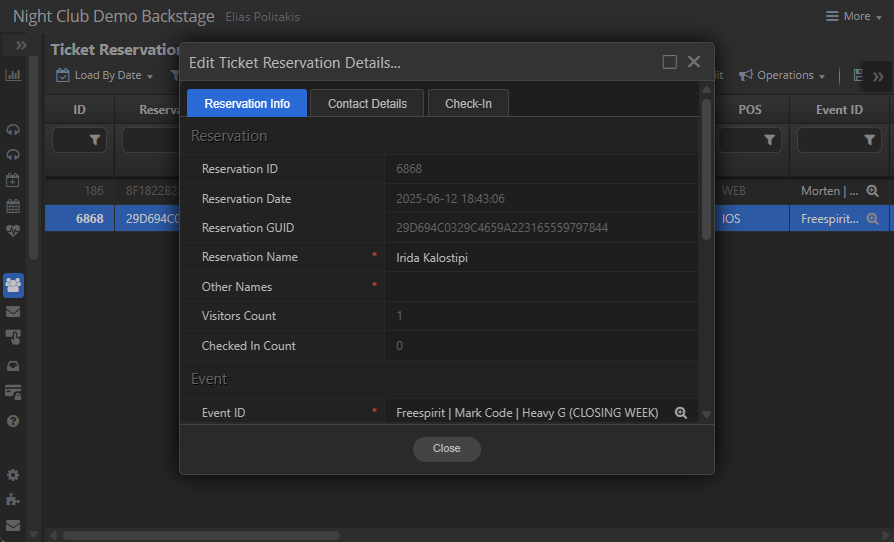Image resolution: width=894 pixels, height=542 pixels.
Task: Click the dialog's vertical scrollbar thumb
Action: [706, 169]
